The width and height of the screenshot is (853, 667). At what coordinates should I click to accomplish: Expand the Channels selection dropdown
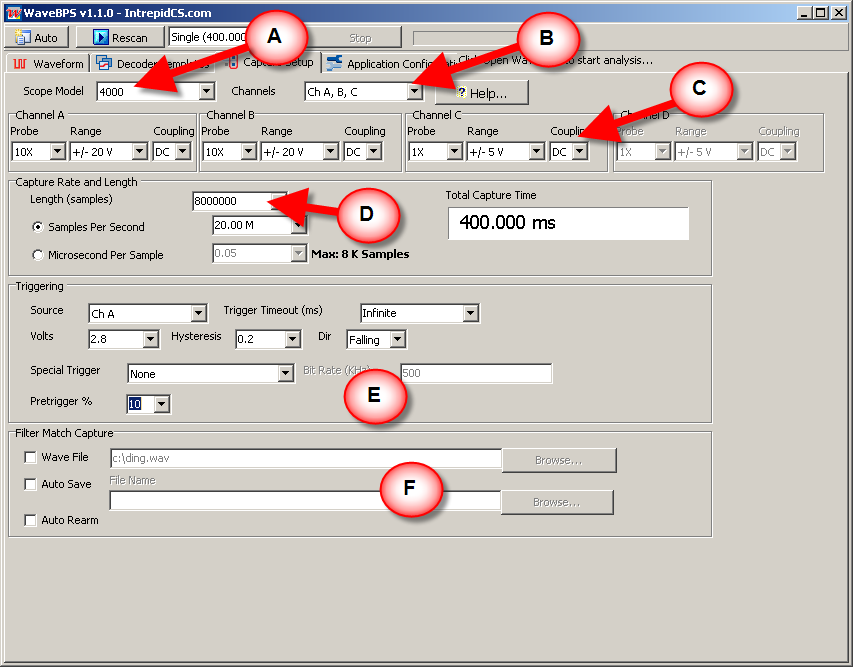[414, 92]
